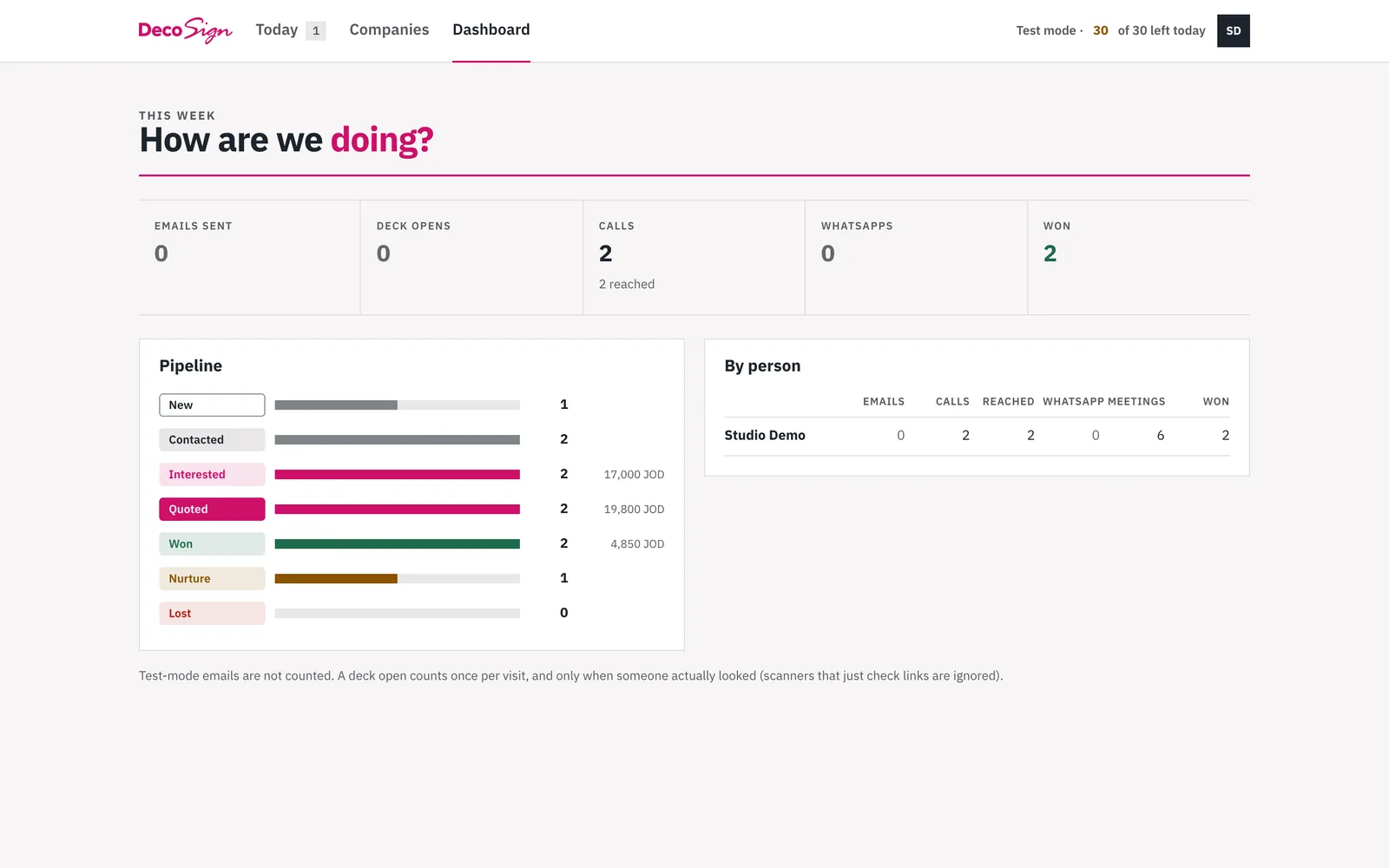Click the MEETINGS column header

tap(1136, 401)
